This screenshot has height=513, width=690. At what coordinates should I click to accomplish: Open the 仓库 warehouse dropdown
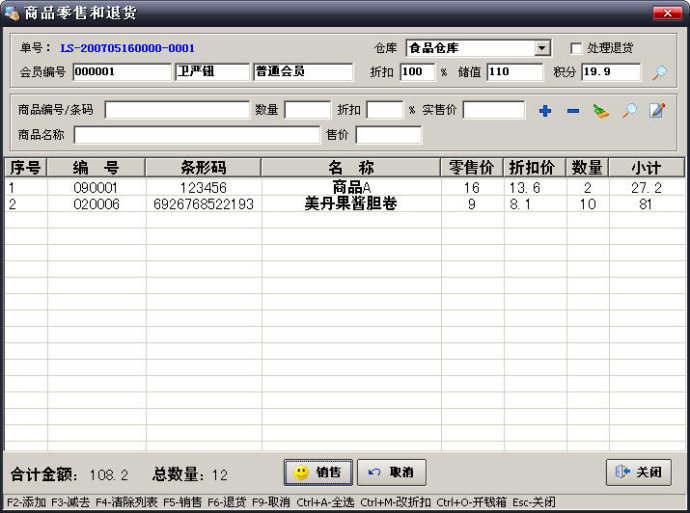[x=542, y=49]
